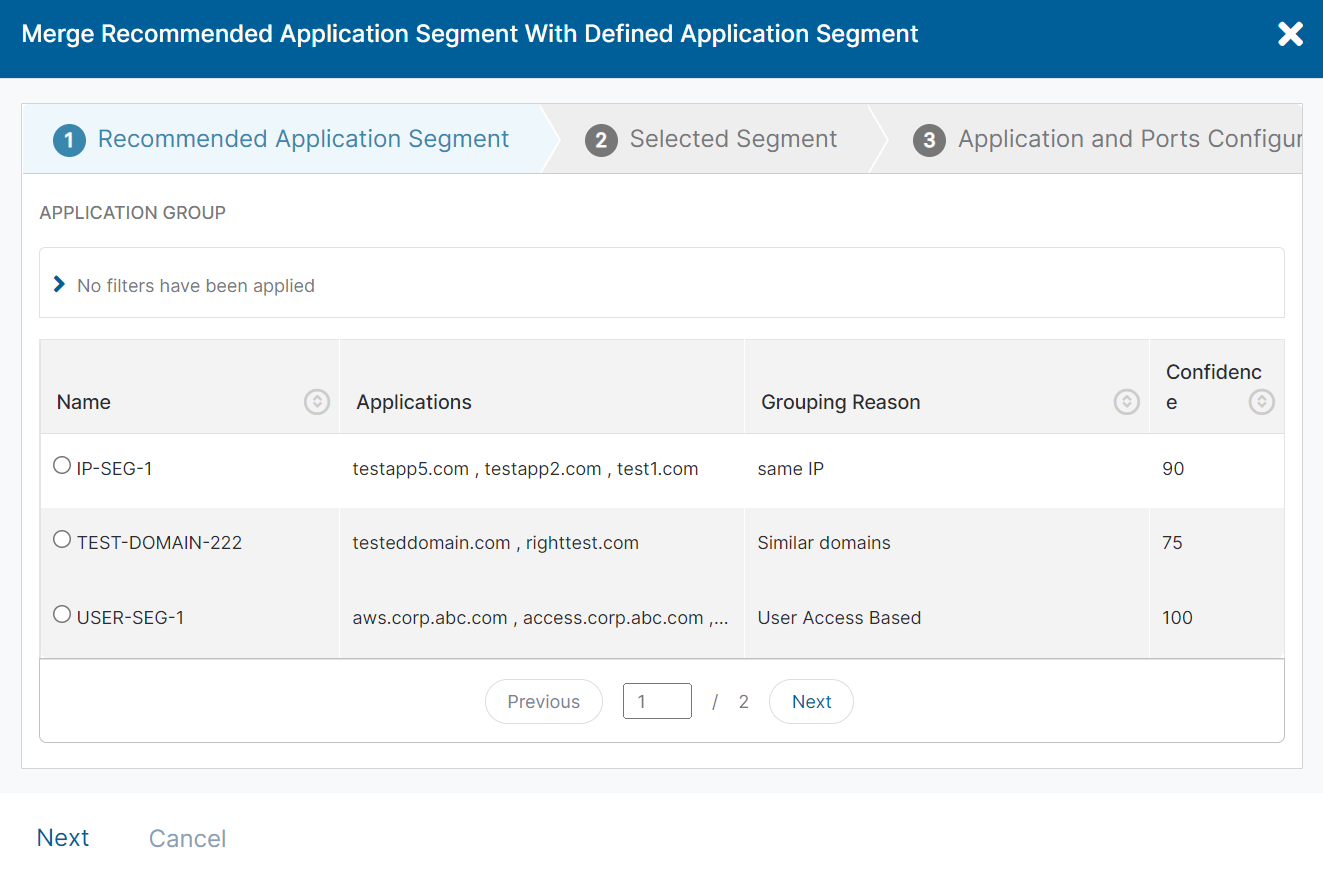This screenshot has height=880, width=1323.
Task: Click step 1 numbered circle icon
Action: (x=68, y=140)
